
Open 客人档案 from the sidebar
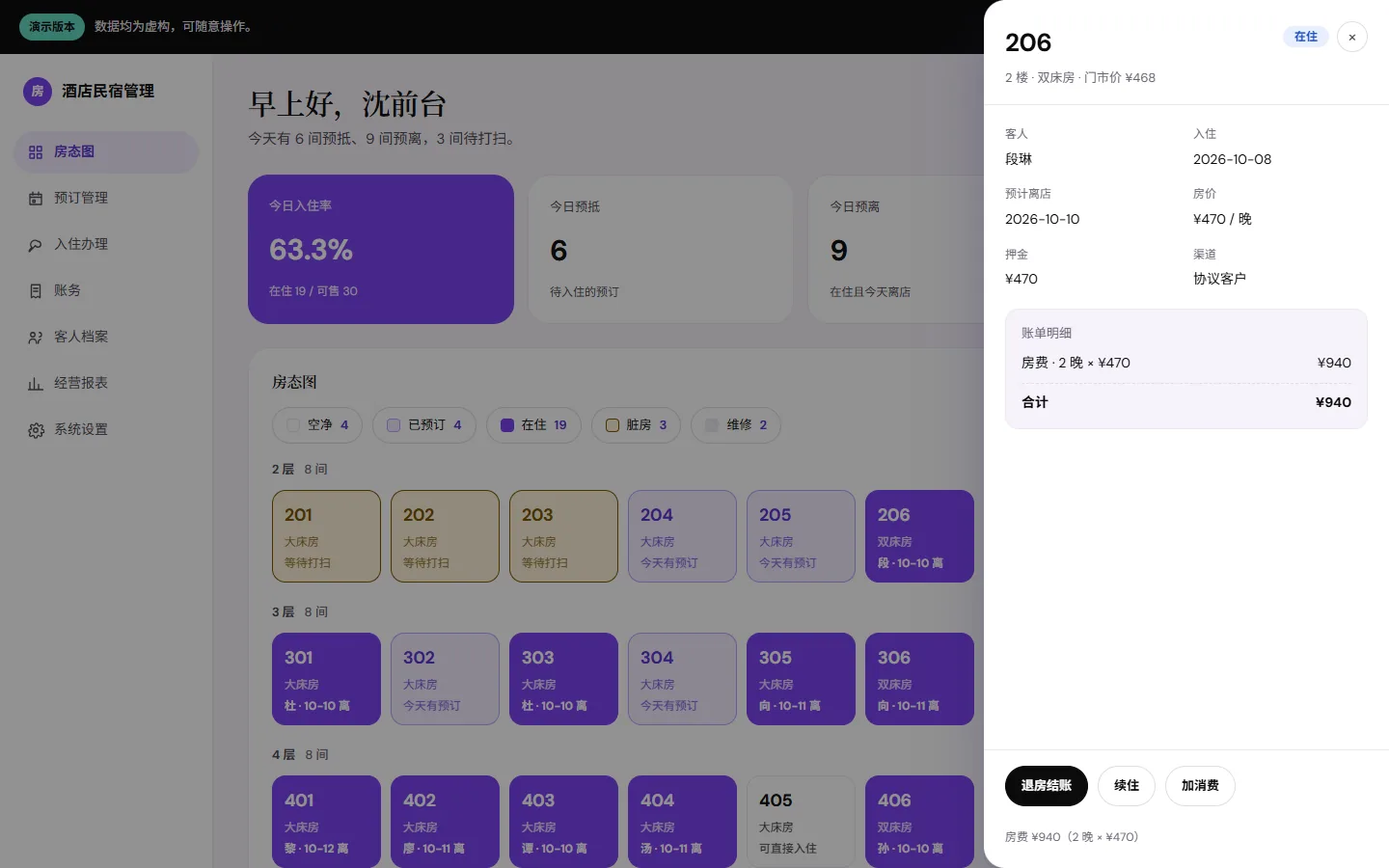point(106,338)
